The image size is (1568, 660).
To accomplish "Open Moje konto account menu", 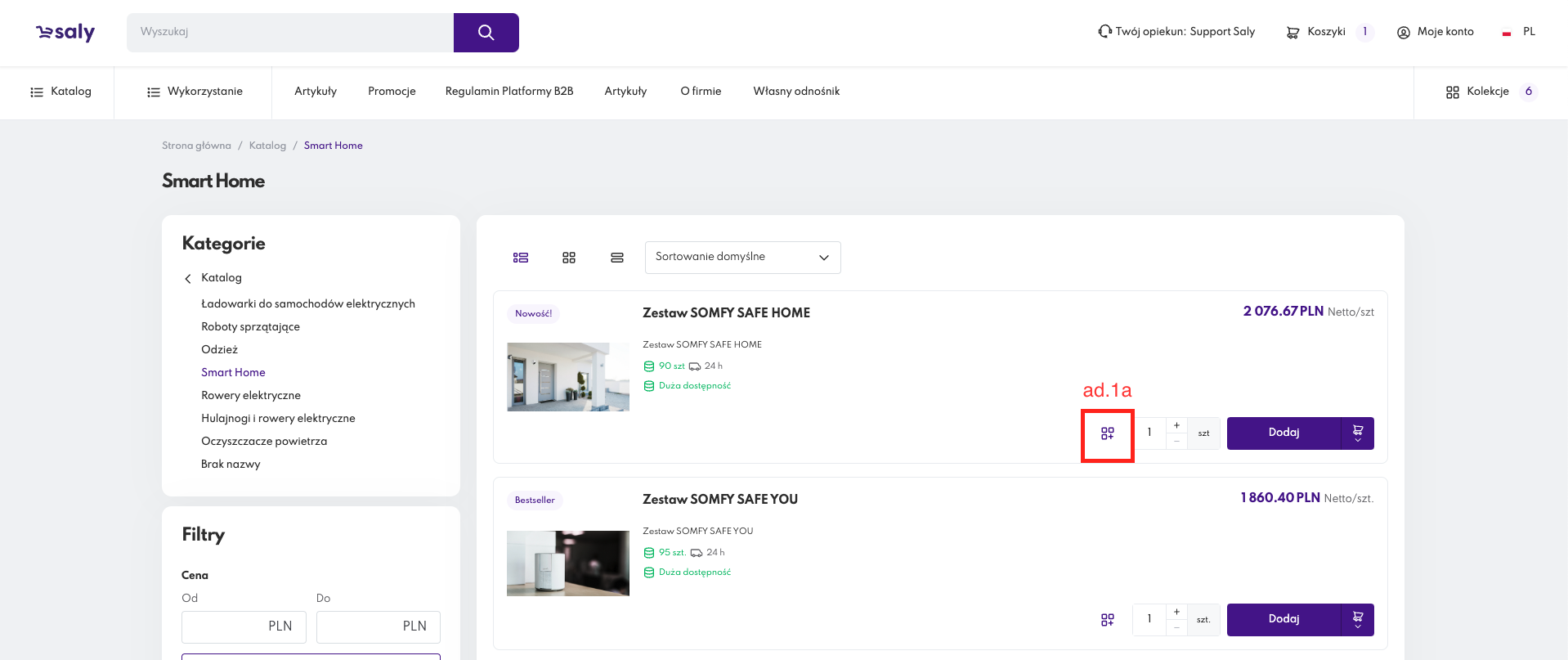I will click(x=1435, y=32).
